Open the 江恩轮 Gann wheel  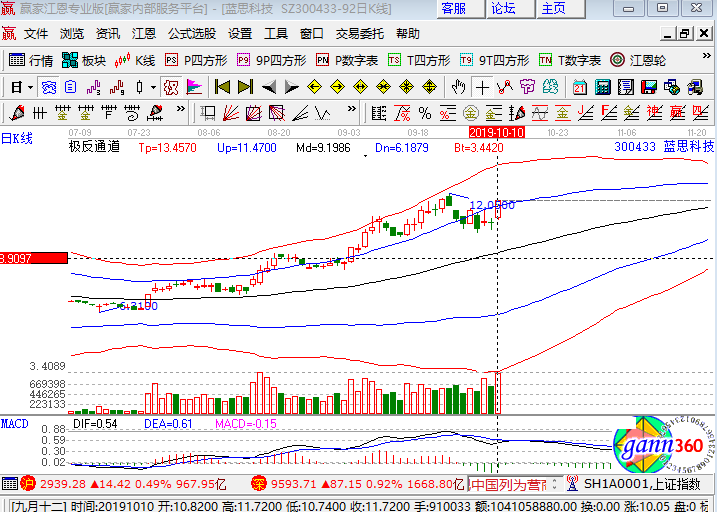click(638, 60)
